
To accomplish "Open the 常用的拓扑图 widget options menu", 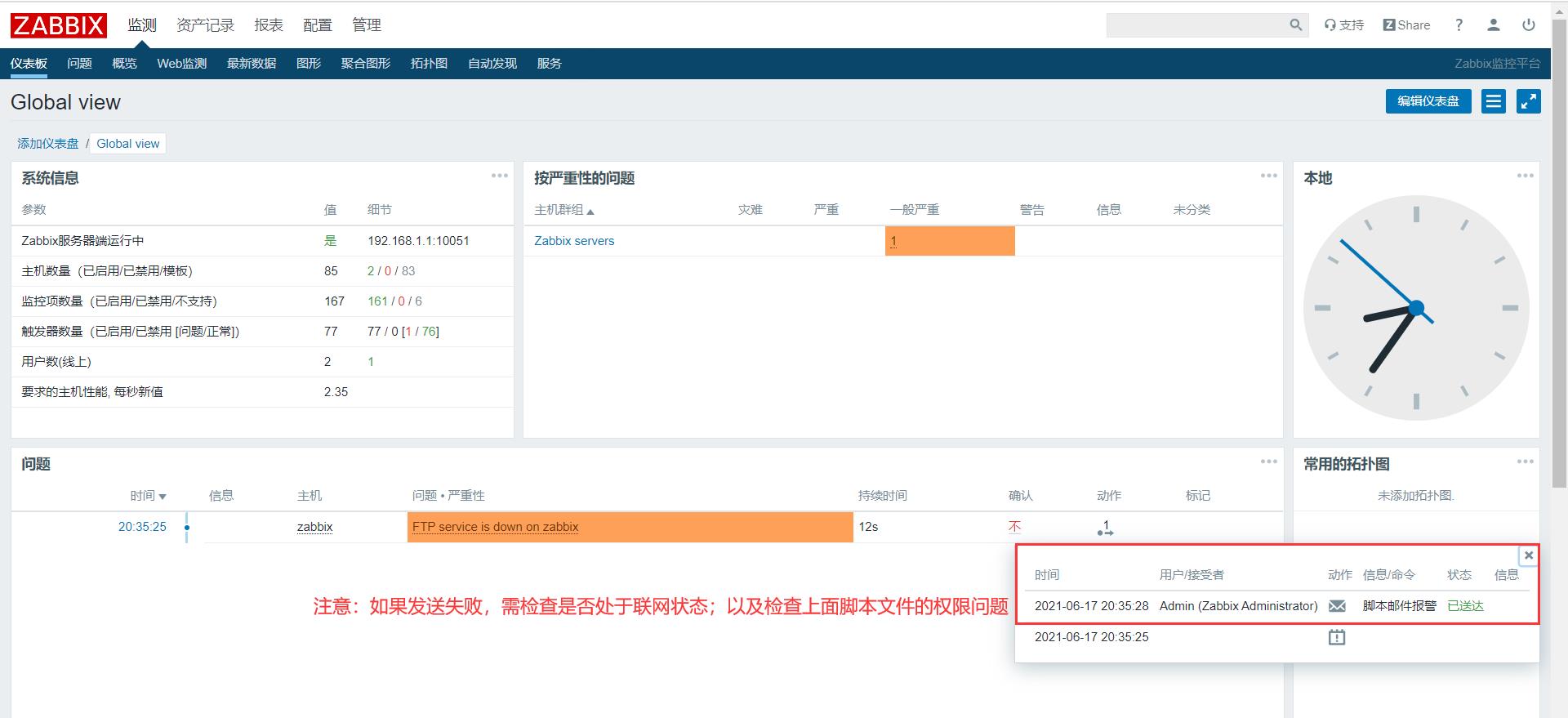I will (x=1526, y=462).
